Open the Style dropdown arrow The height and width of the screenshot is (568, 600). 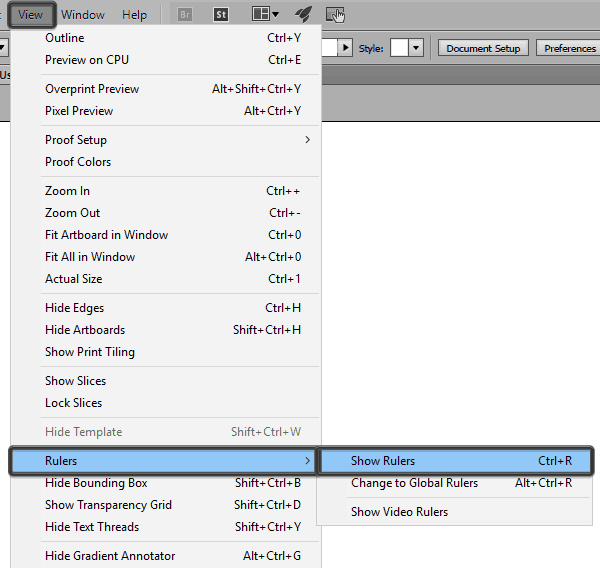tap(416, 48)
